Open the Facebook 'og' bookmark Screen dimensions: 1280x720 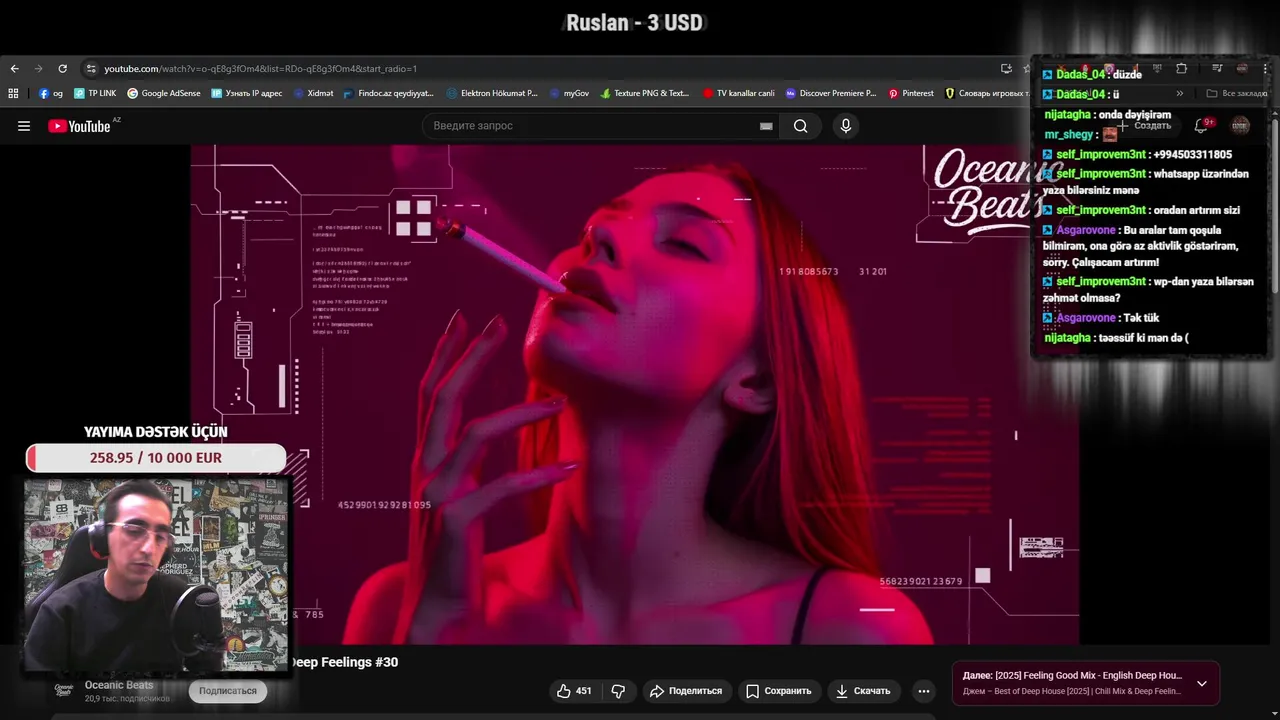[51, 93]
